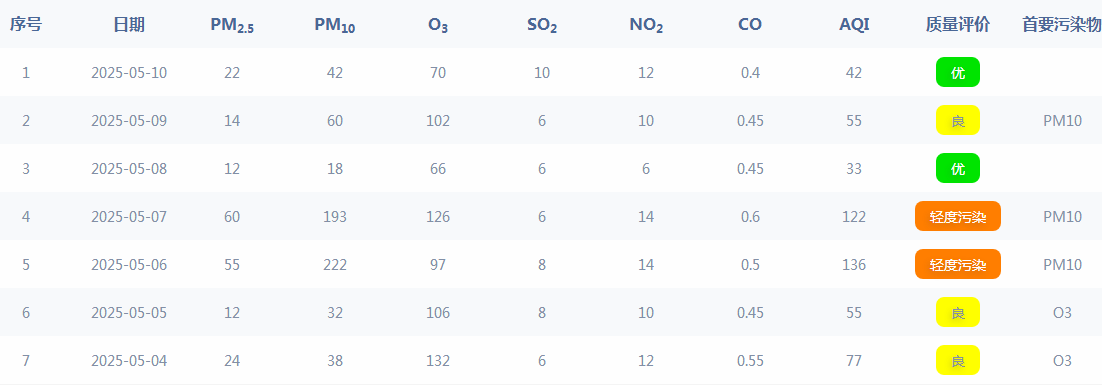Select the O3 value 132
Viewport: 1102px width, 385px height.
(x=438, y=361)
